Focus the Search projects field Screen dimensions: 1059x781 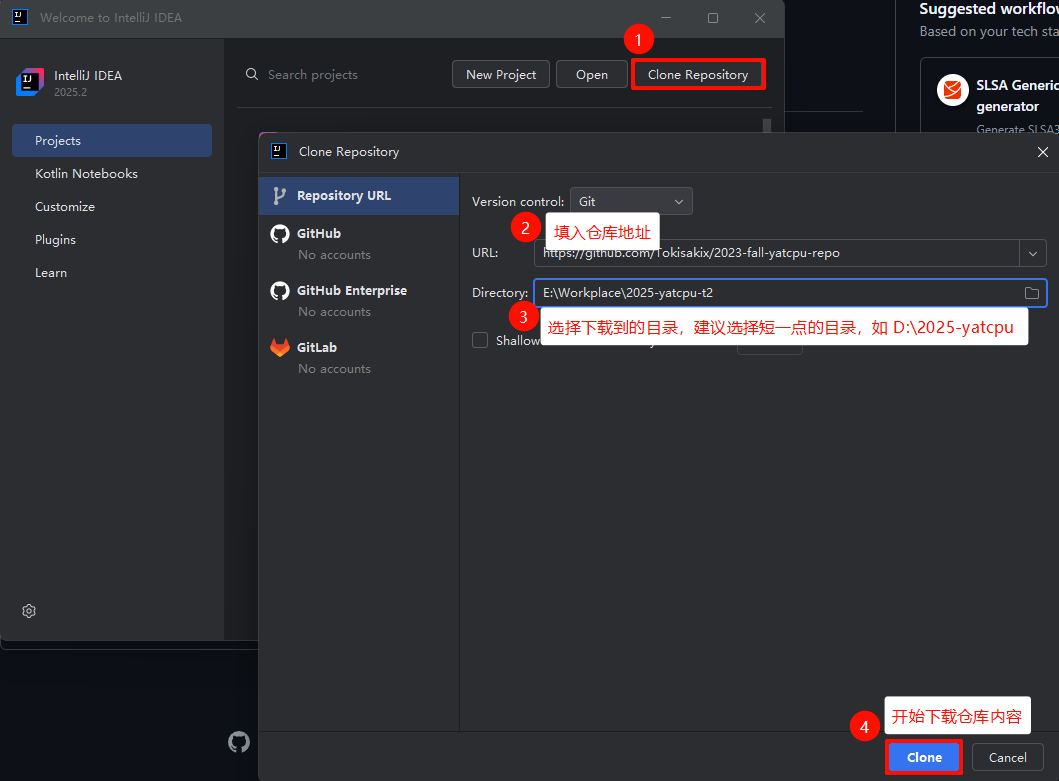coord(340,75)
